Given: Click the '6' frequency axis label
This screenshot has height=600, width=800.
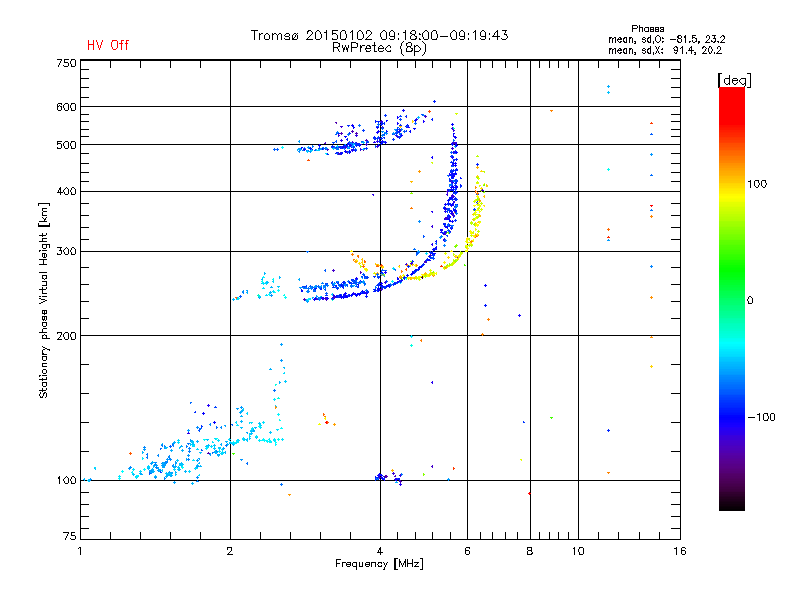Looking at the screenshot, I should coord(467,551).
